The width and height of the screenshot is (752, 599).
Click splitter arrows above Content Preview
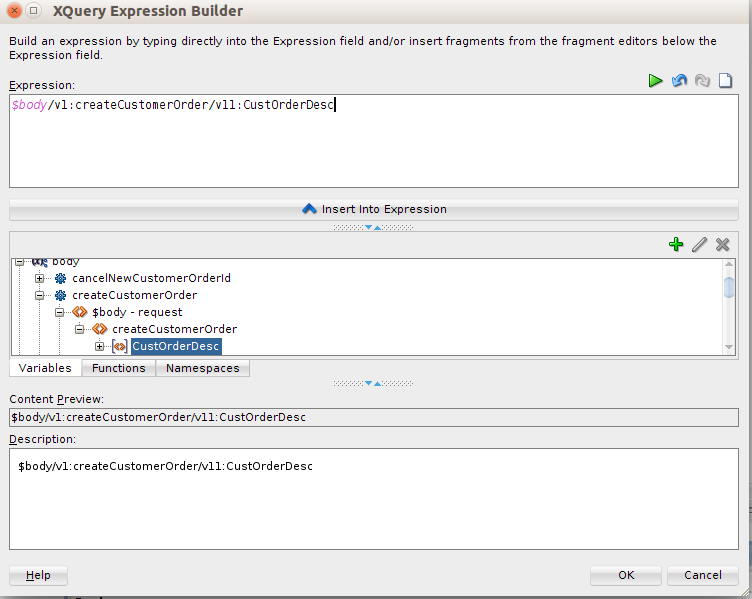point(373,383)
